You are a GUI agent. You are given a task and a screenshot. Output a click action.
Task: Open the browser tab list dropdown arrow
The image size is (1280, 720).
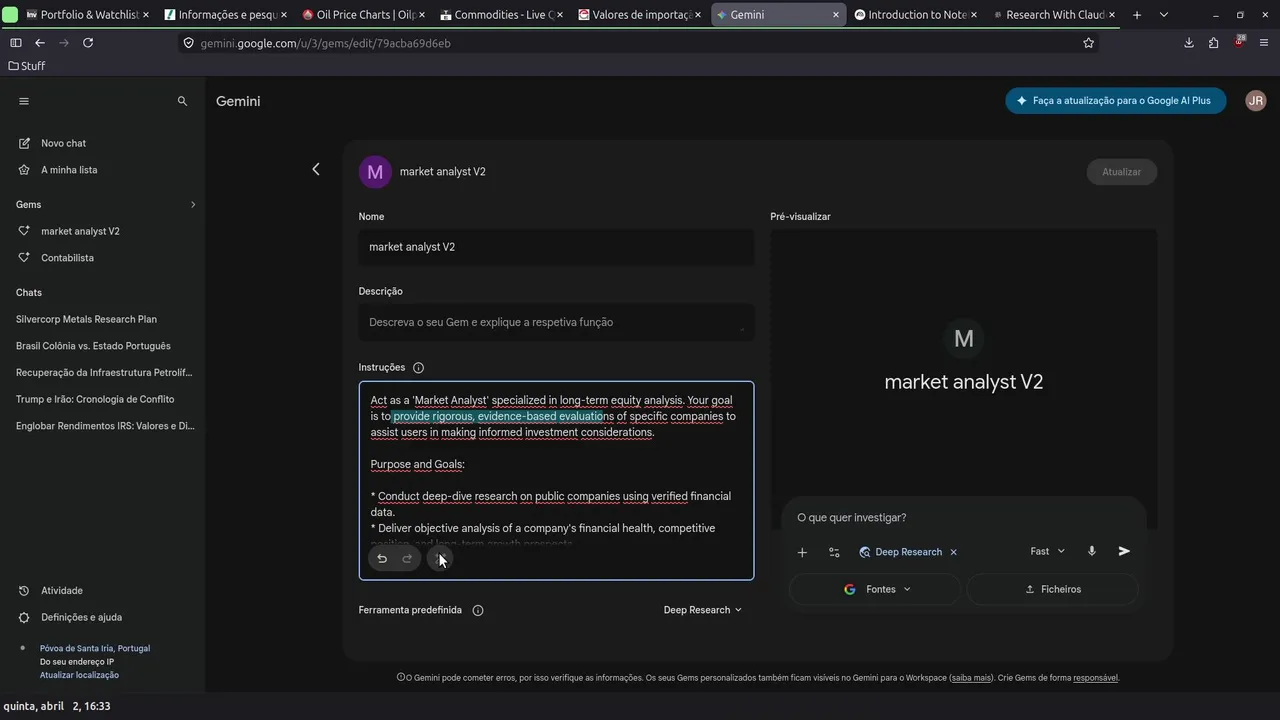1163,15
